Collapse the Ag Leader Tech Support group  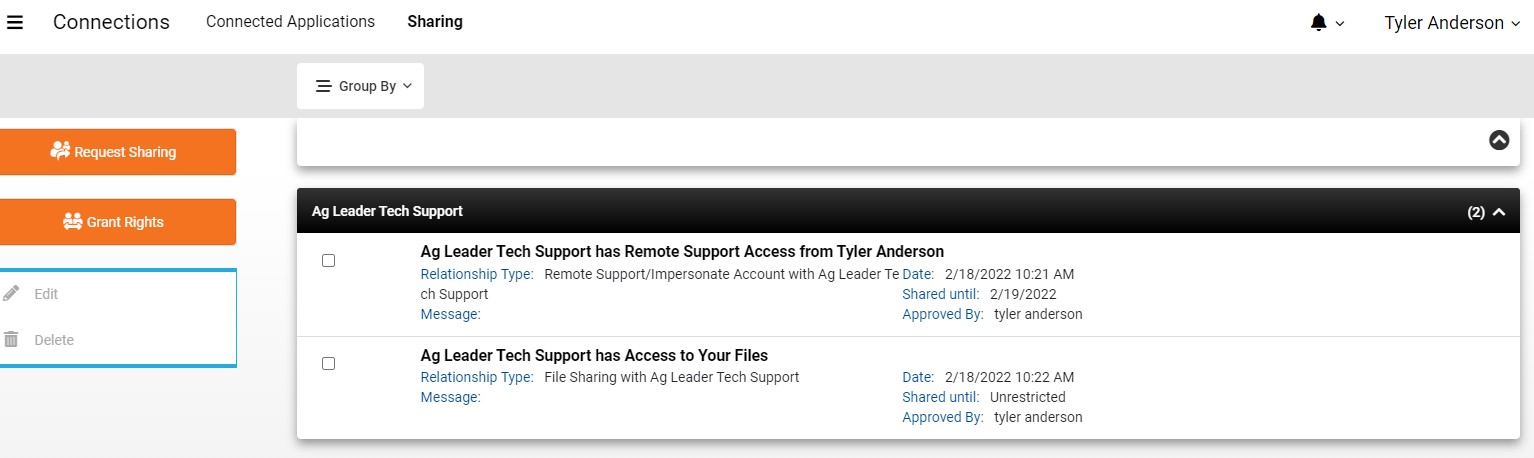1499,212
